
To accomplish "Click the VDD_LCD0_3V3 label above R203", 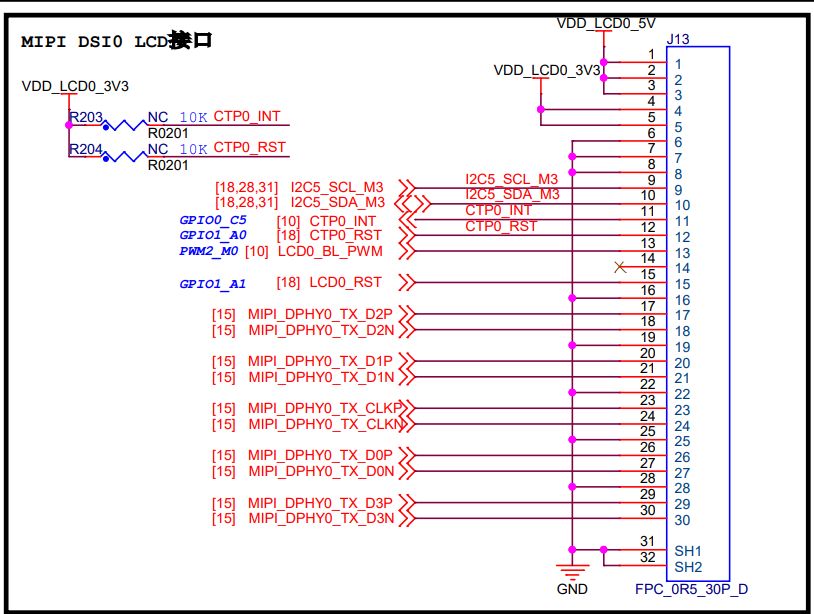I will (75, 86).
